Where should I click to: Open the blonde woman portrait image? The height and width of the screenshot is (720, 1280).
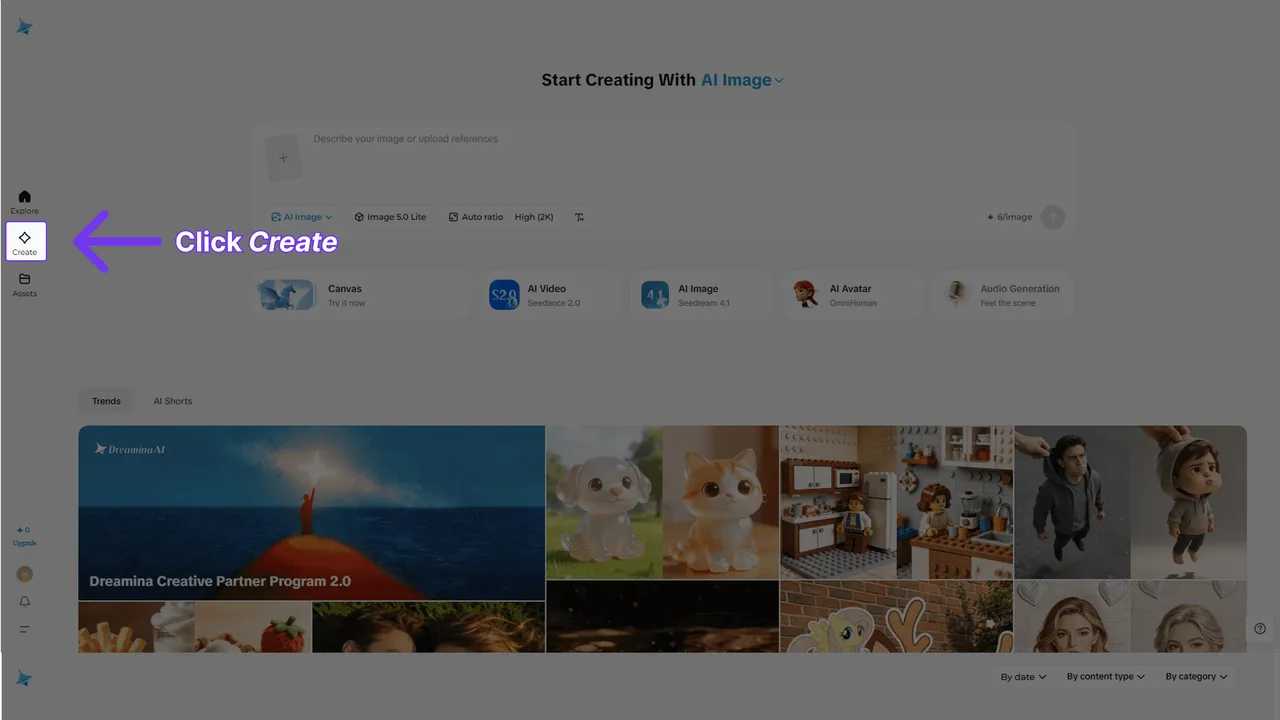pos(1131,616)
